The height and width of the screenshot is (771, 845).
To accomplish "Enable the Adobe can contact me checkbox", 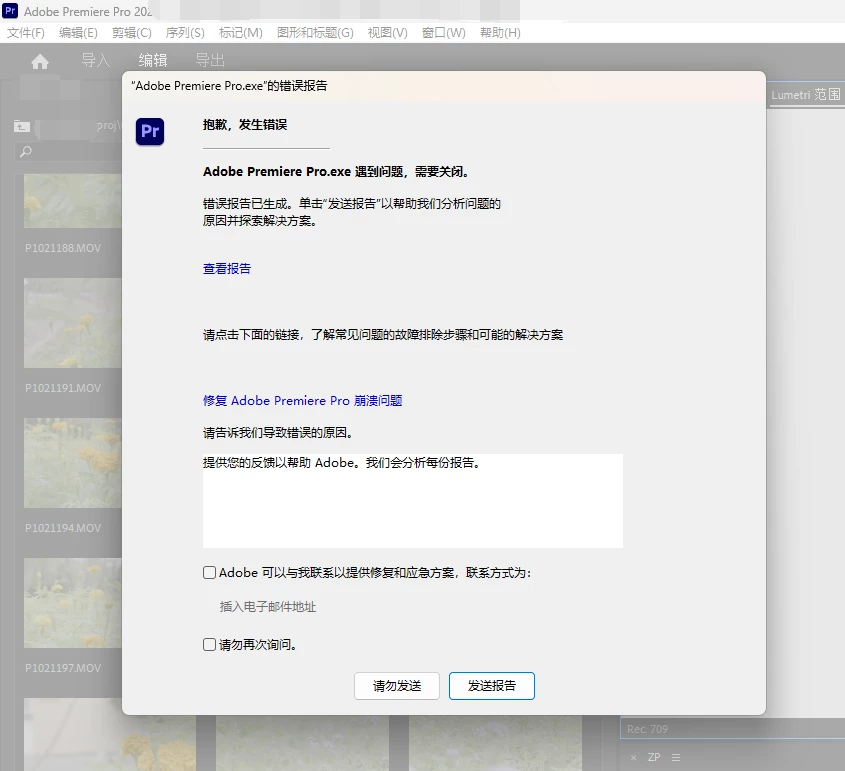I will (x=210, y=572).
